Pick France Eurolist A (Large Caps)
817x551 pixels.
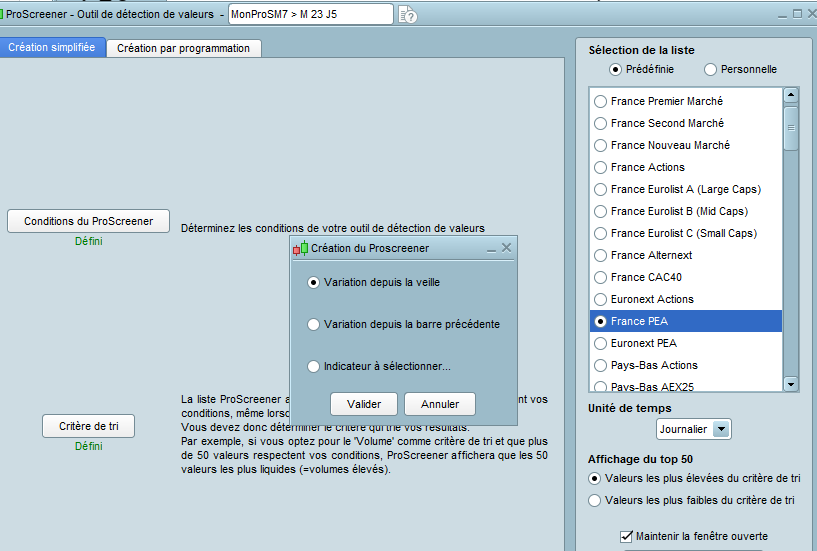tap(686, 189)
